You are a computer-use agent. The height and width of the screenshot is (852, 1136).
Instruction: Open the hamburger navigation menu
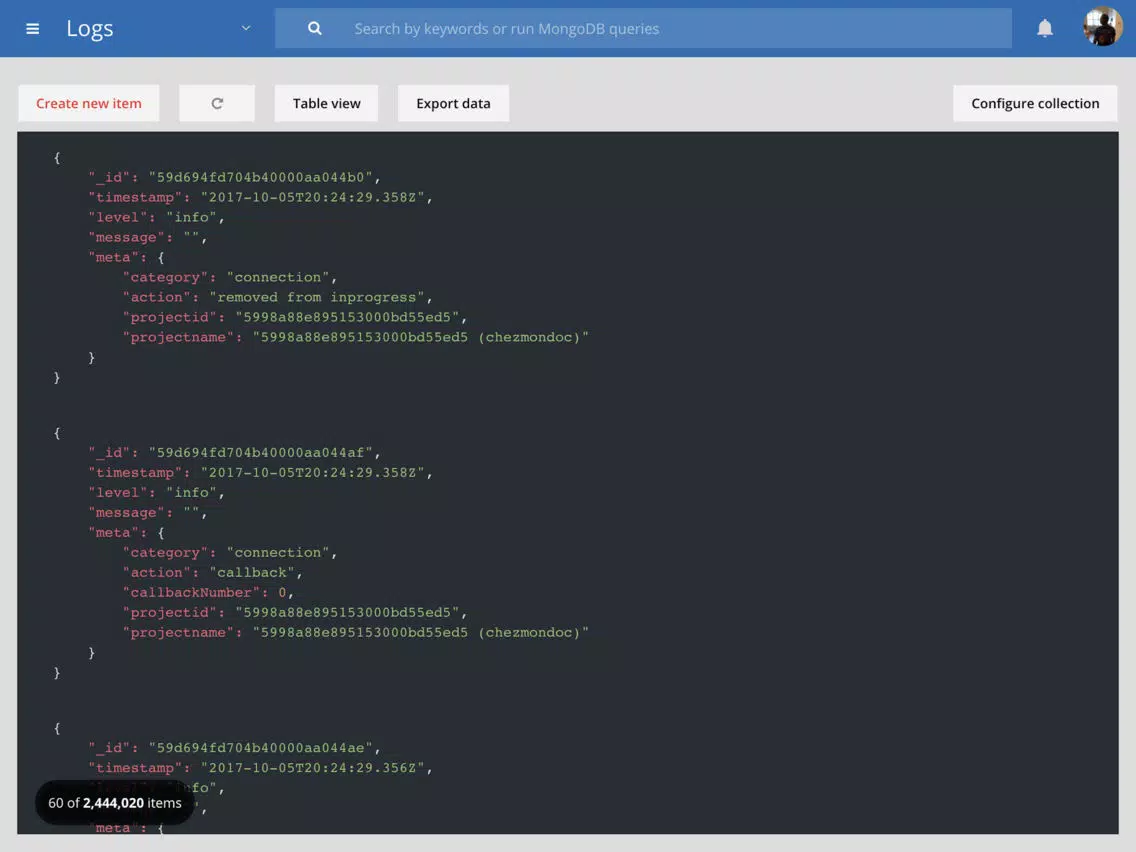click(33, 28)
